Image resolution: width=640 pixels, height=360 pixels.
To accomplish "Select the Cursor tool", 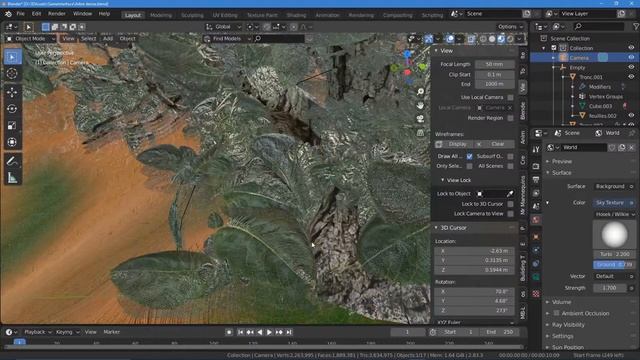I will 12,73.
